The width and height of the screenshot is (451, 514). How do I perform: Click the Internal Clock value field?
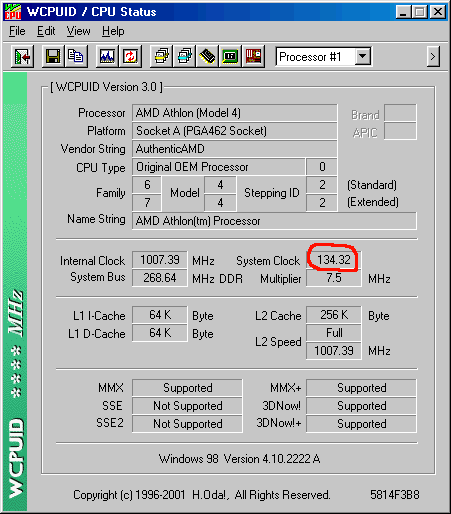pyautogui.click(x=160, y=260)
